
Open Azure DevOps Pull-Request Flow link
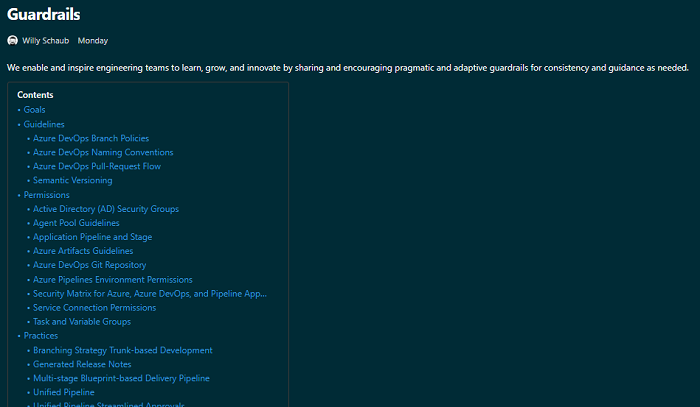tap(97, 166)
